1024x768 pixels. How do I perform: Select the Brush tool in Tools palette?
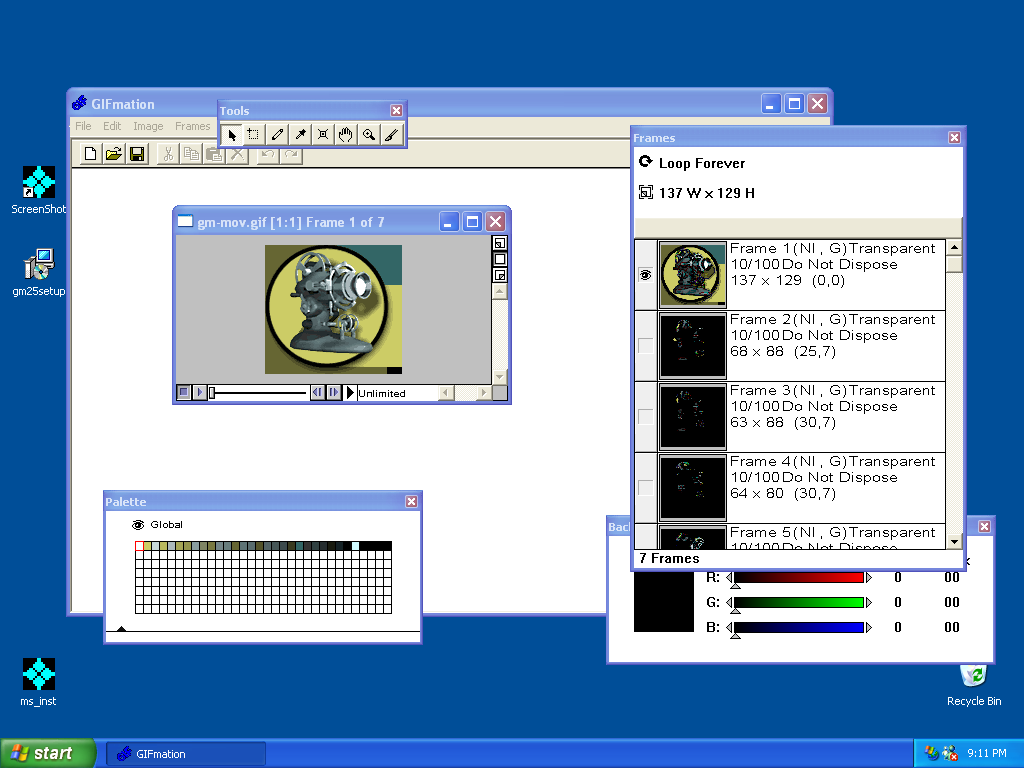coord(390,134)
